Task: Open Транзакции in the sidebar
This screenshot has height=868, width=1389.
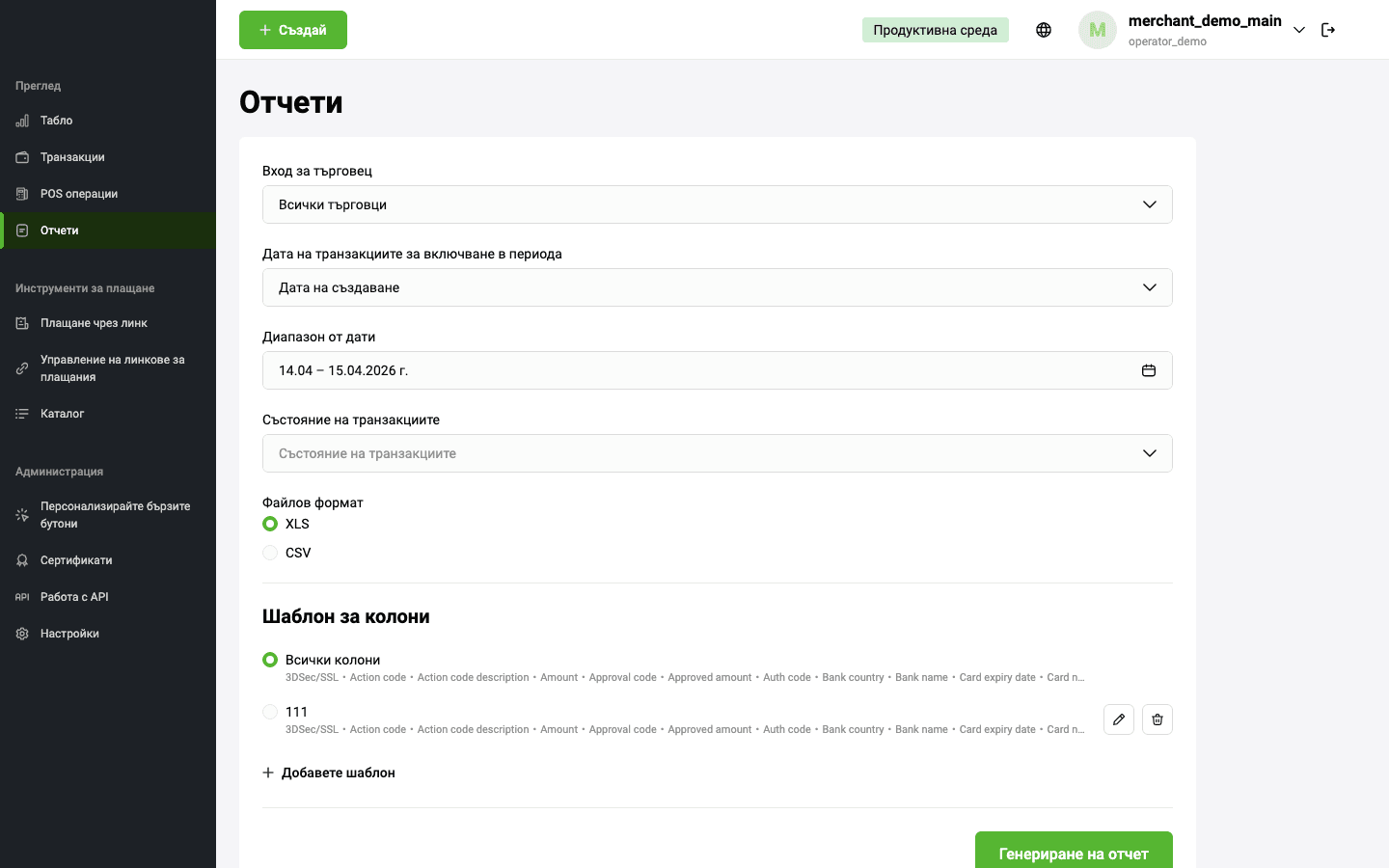Action: (72, 157)
